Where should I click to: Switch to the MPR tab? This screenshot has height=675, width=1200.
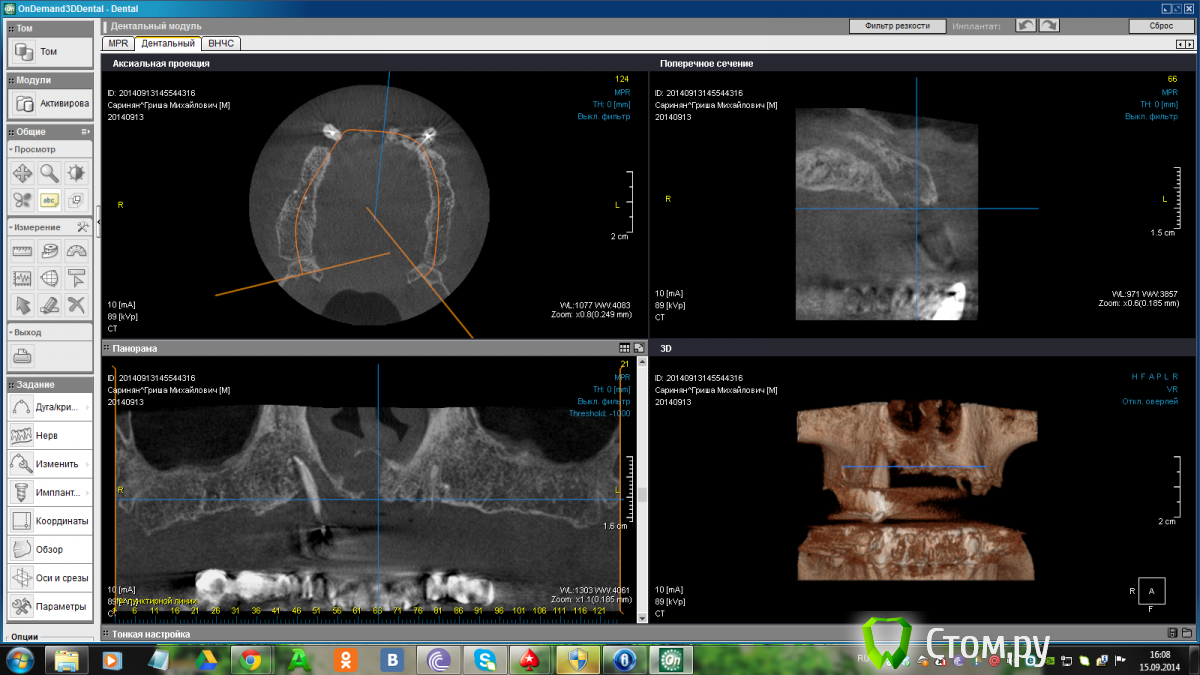[x=118, y=44]
